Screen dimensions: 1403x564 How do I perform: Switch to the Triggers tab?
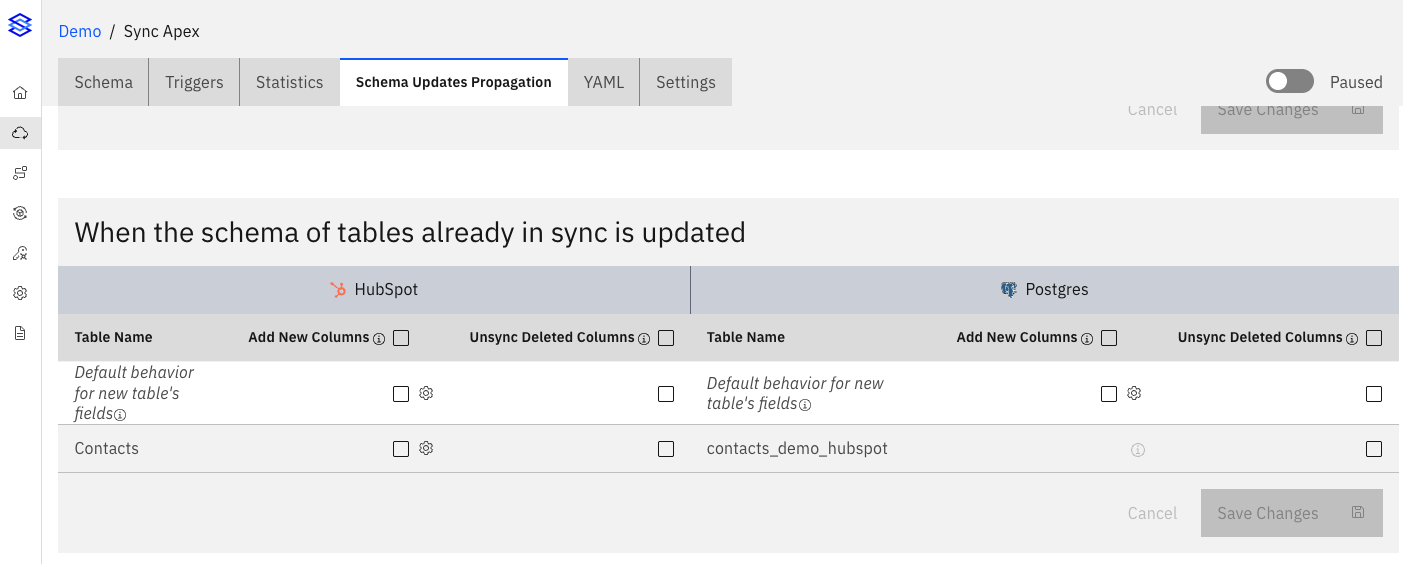click(x=194, y=82)
